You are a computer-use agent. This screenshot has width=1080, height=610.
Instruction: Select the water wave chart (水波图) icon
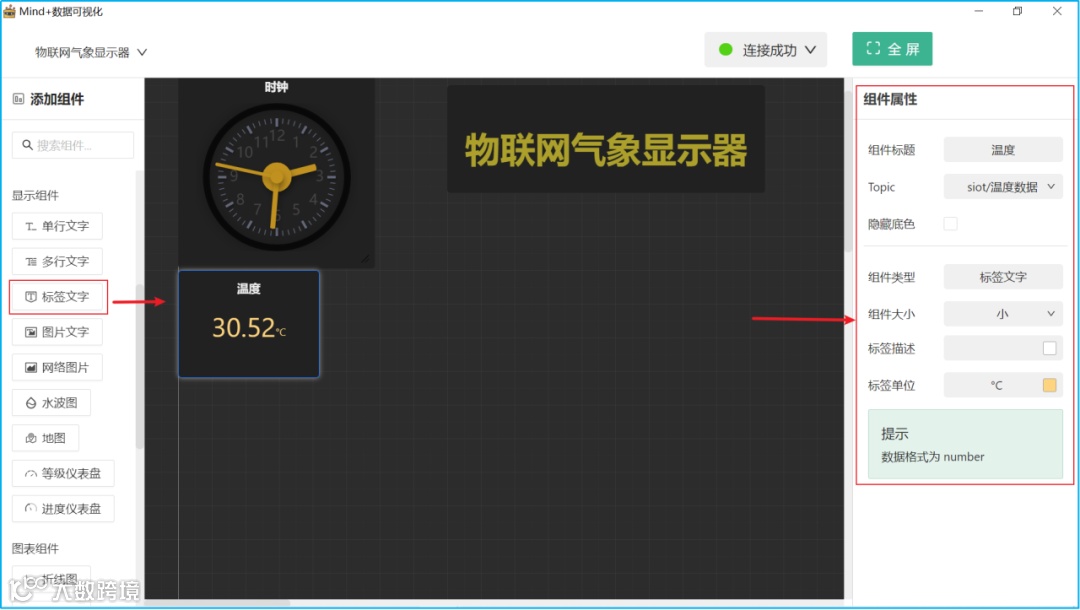point(30,403)
